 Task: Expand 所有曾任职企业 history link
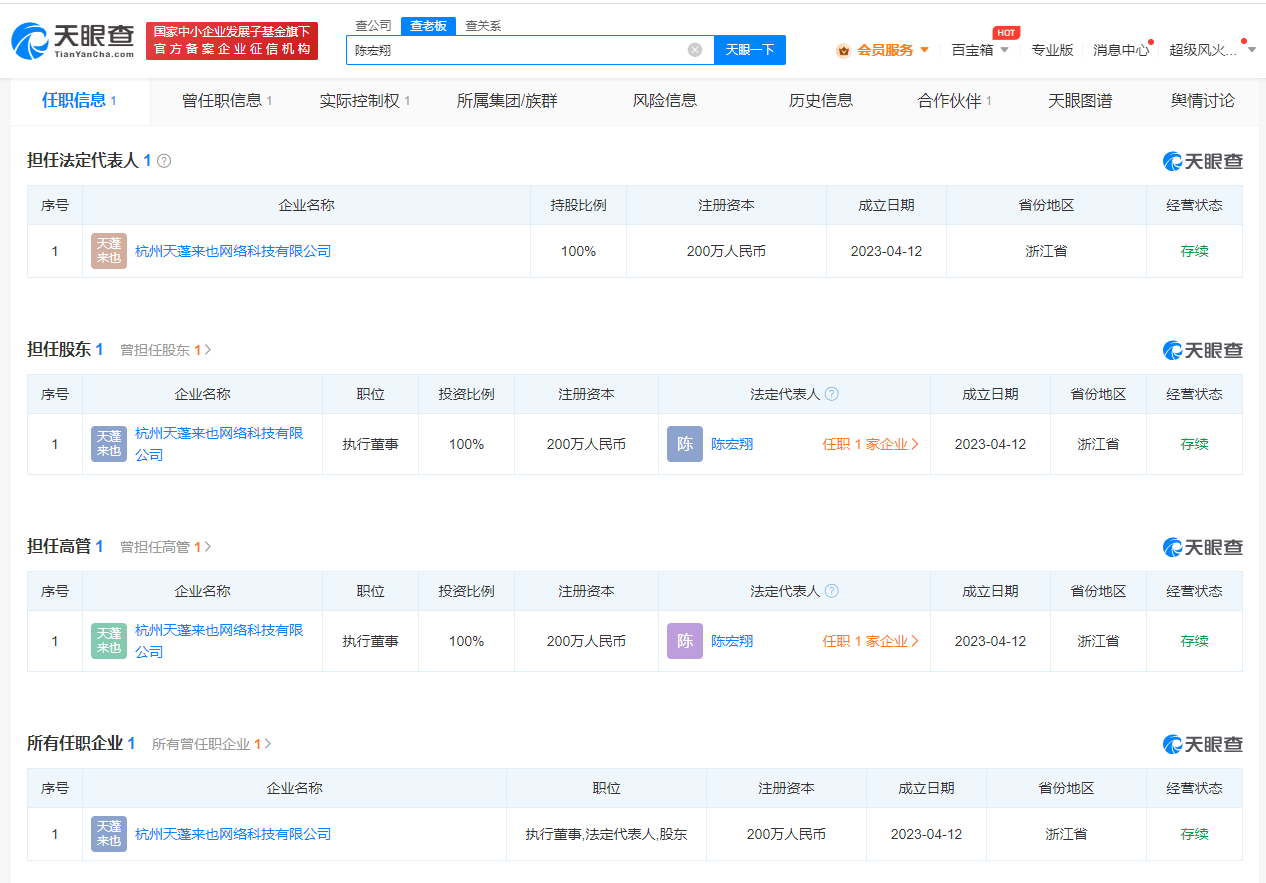coord(211,744)
